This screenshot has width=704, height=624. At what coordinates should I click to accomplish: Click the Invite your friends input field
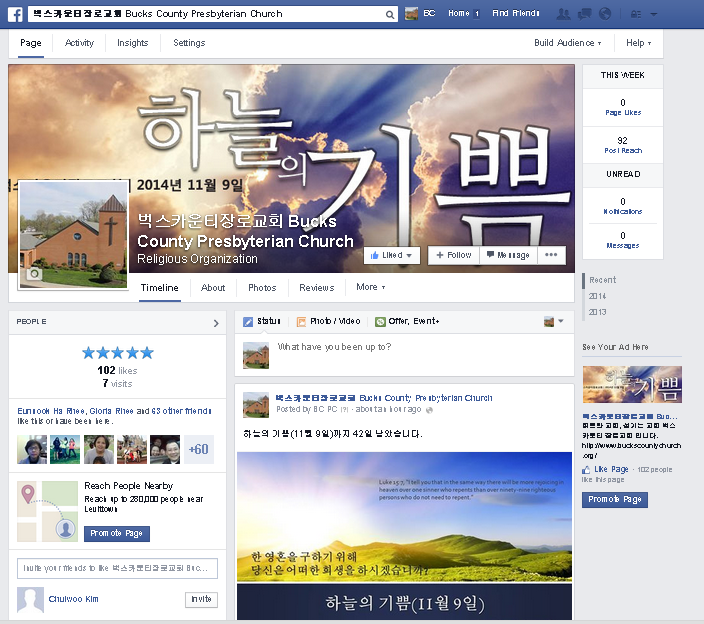tap(117, 568)
